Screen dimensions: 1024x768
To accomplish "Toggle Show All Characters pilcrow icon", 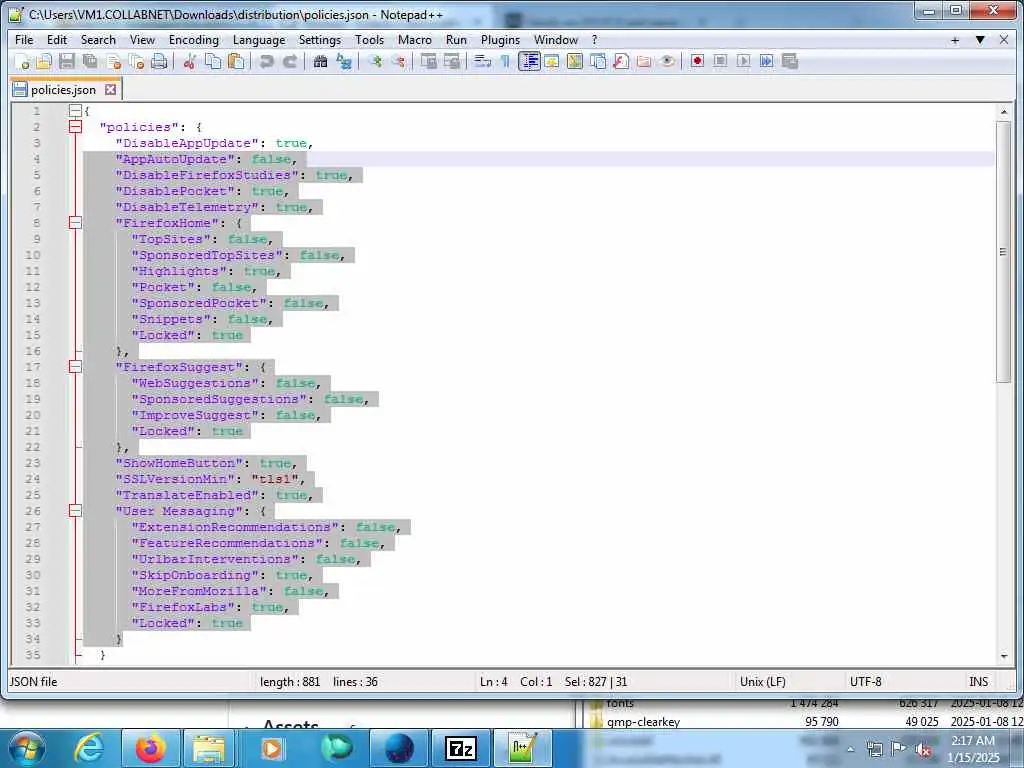I will click(505, 61).
